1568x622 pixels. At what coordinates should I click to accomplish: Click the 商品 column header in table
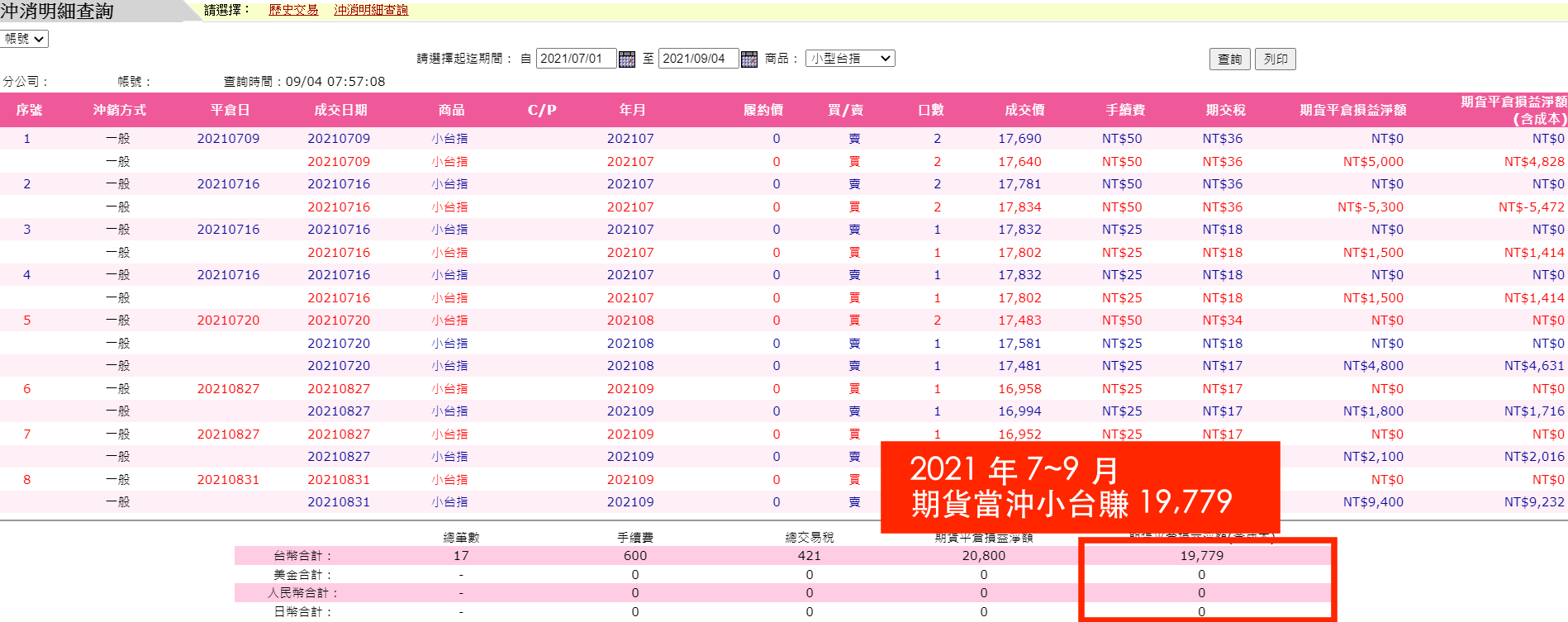pos(451,110)
